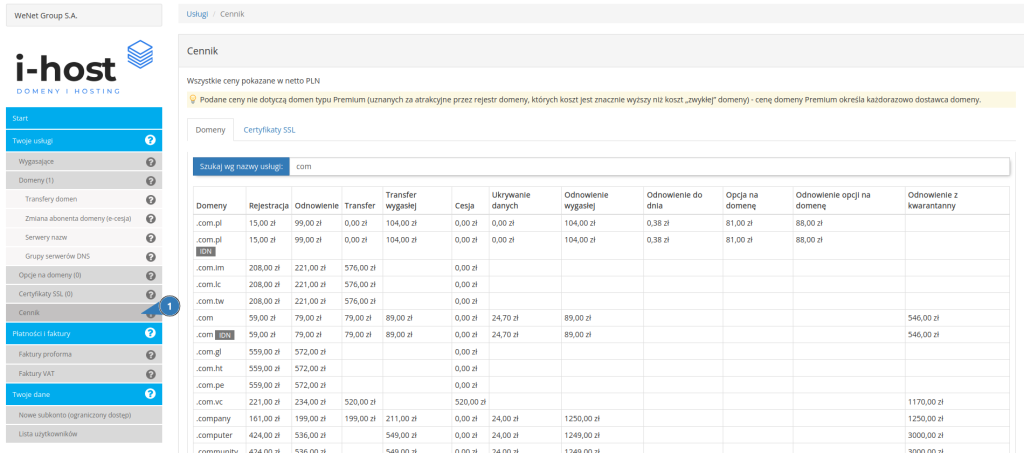The image size is (1024, 453).
Task: Open help icon next to Faktury proforma
Action: pos(151,355)
